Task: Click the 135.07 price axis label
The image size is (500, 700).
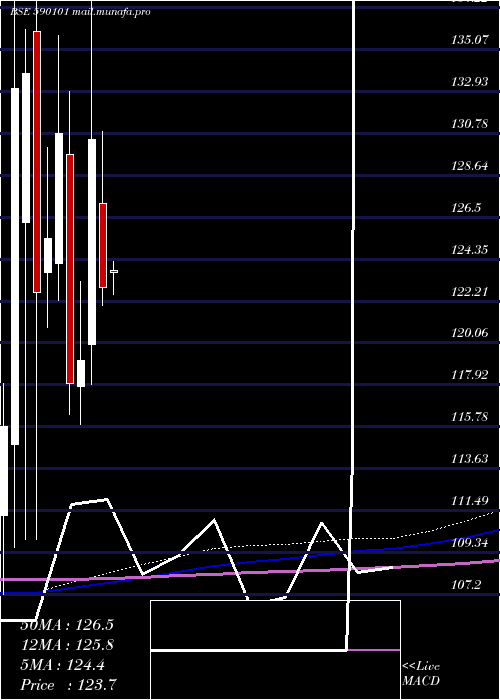Action: [470, 40]
